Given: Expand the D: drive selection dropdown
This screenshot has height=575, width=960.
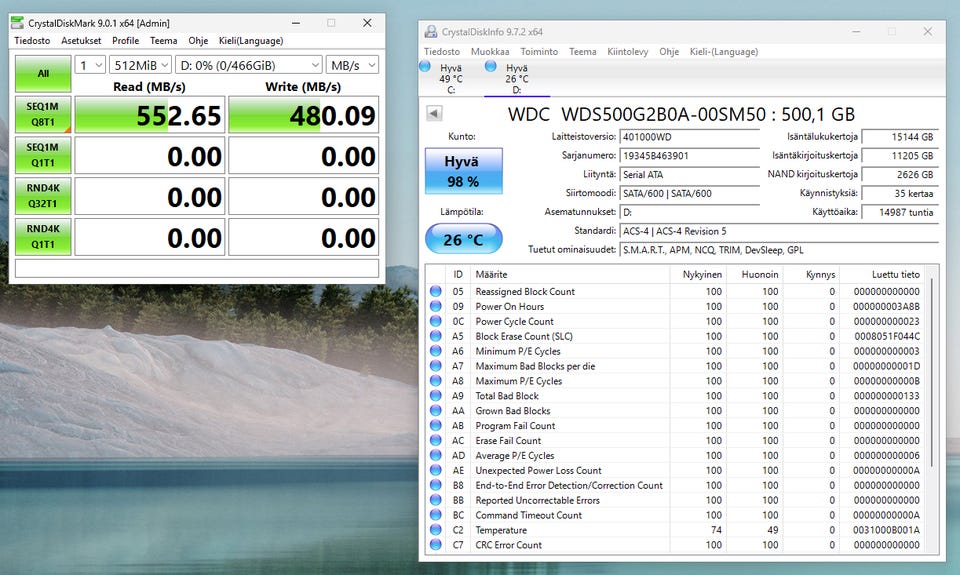Looking at the screenshot, I should (x=248, y=65).
